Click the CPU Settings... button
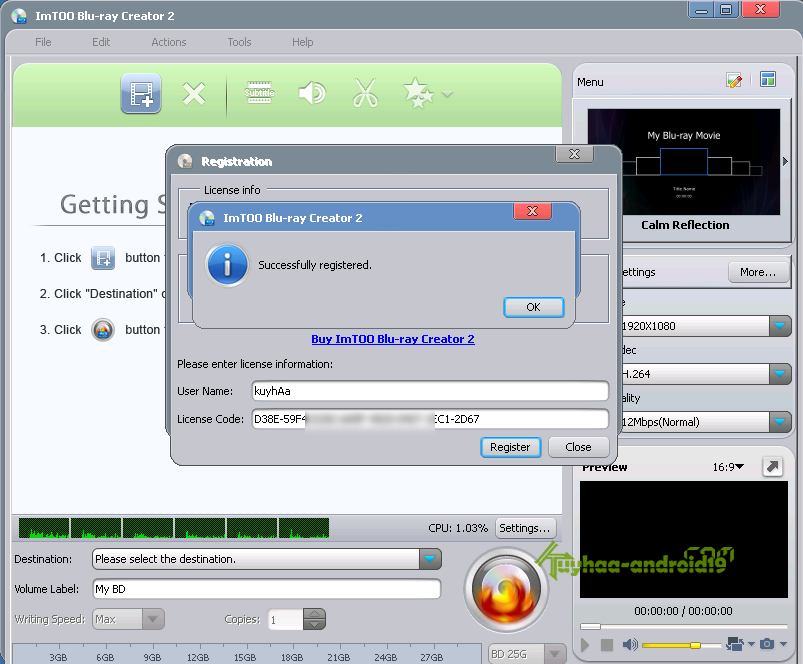This screenshot has height=664, width=803. click(525, 528)
